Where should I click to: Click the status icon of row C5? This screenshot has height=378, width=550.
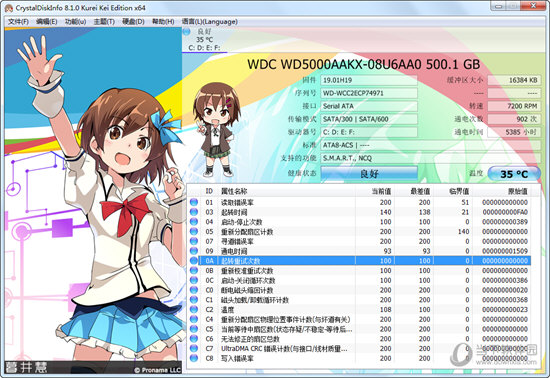pyautogui.click(x=194, y=329)
